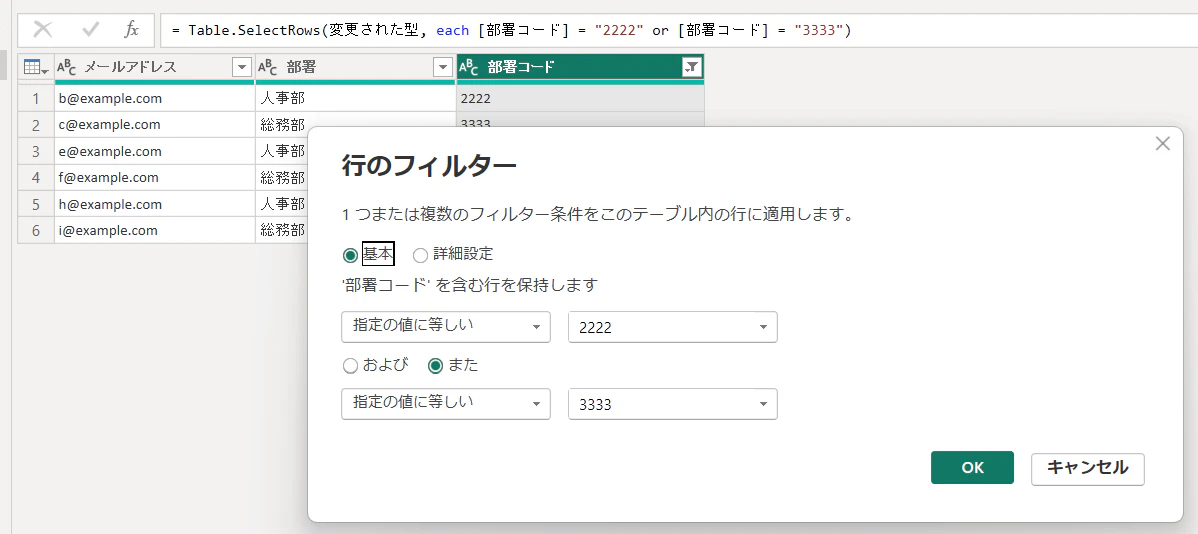Open the 2222 value dropdown
1198x534 pixels.
[x=672, y=327]
